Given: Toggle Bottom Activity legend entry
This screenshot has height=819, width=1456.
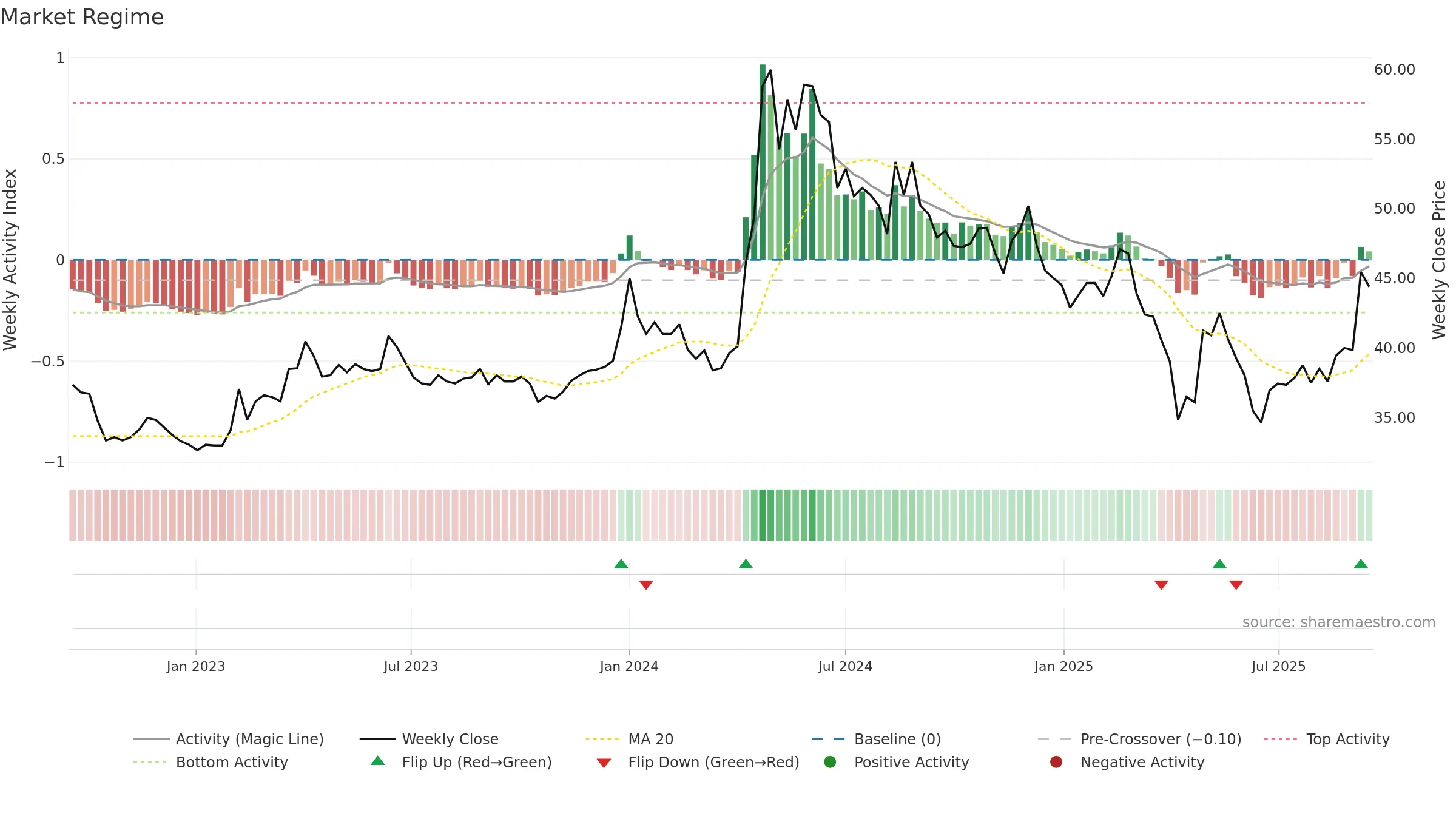Looking at the screenshot, I should [211, 762].
